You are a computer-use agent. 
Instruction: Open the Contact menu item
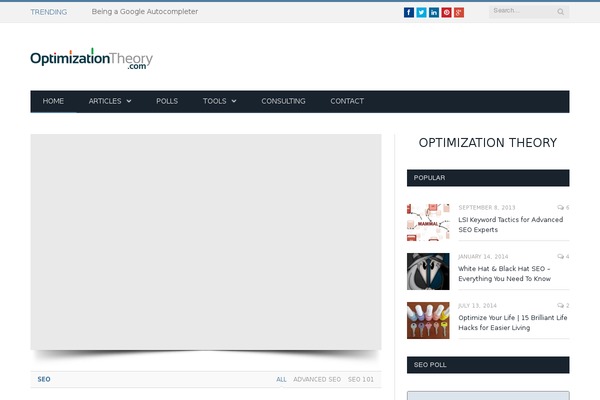(347, 101)
